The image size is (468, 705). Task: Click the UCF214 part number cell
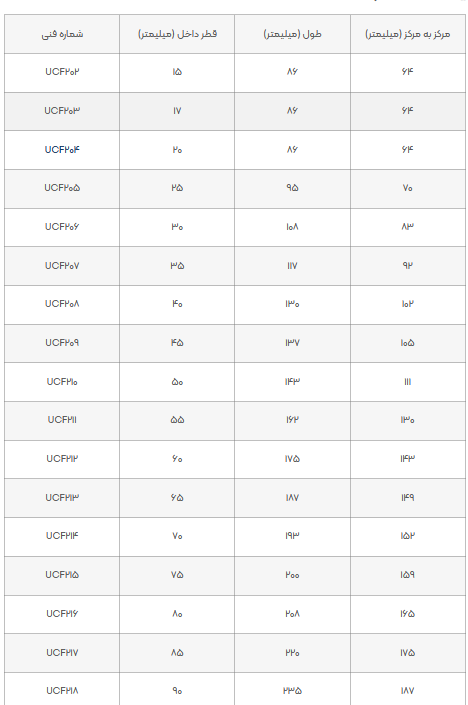(62, 536)
